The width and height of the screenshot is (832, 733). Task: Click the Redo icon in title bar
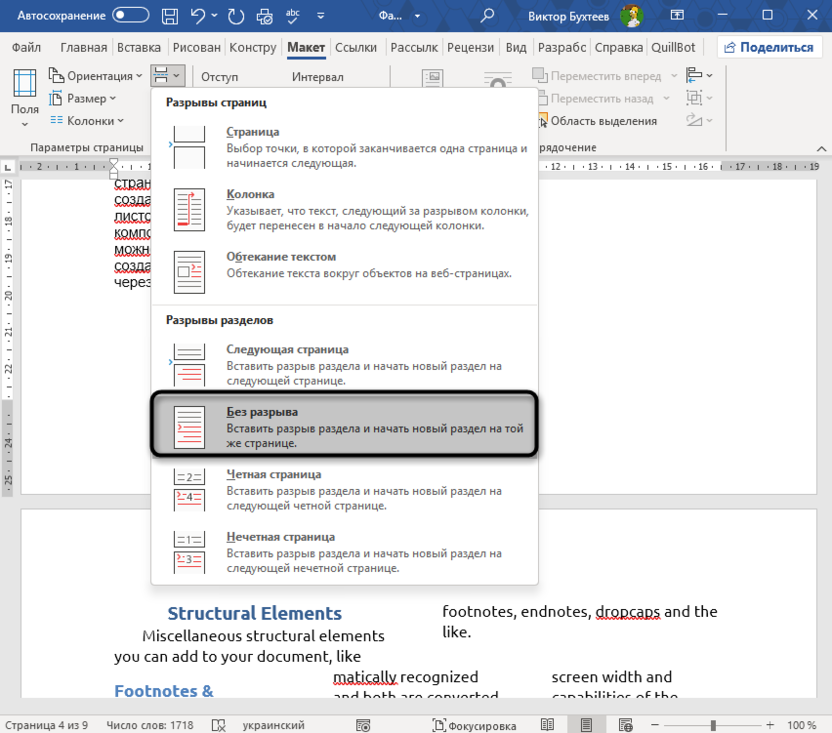(x=237, y=15)
